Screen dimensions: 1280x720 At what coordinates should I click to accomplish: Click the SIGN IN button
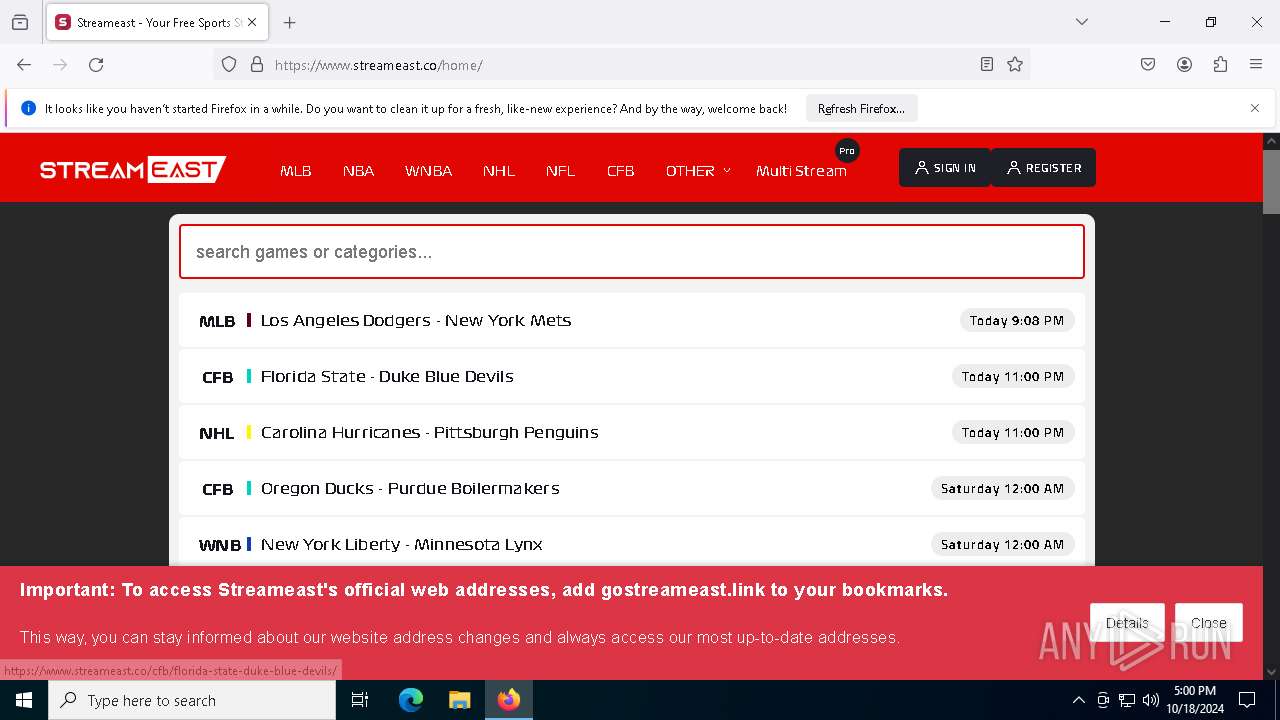click(x=945, y=168)
